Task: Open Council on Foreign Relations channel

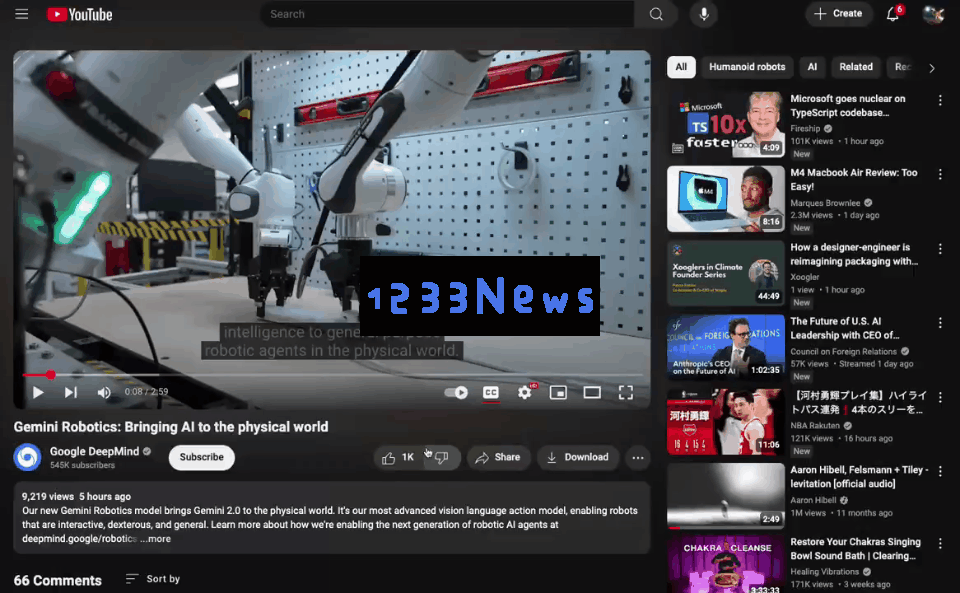Action: (x=844, y=351)
